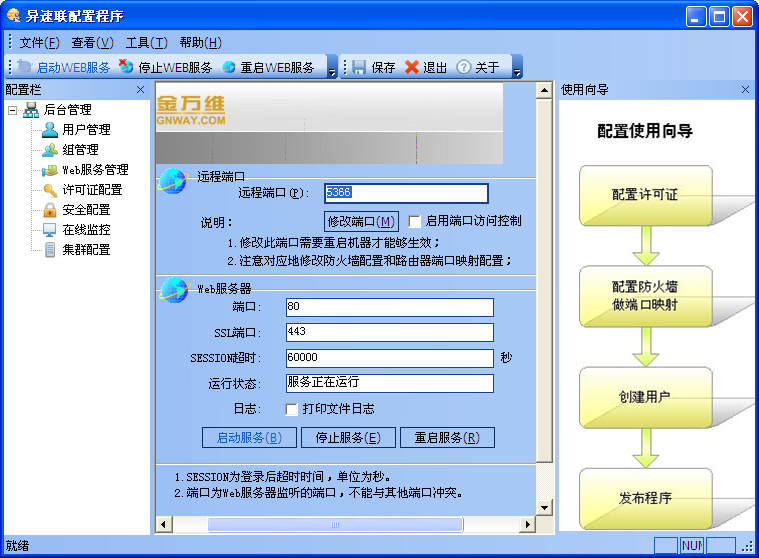Click the globe icon beside Web服务器 section

tap(174, 290)
